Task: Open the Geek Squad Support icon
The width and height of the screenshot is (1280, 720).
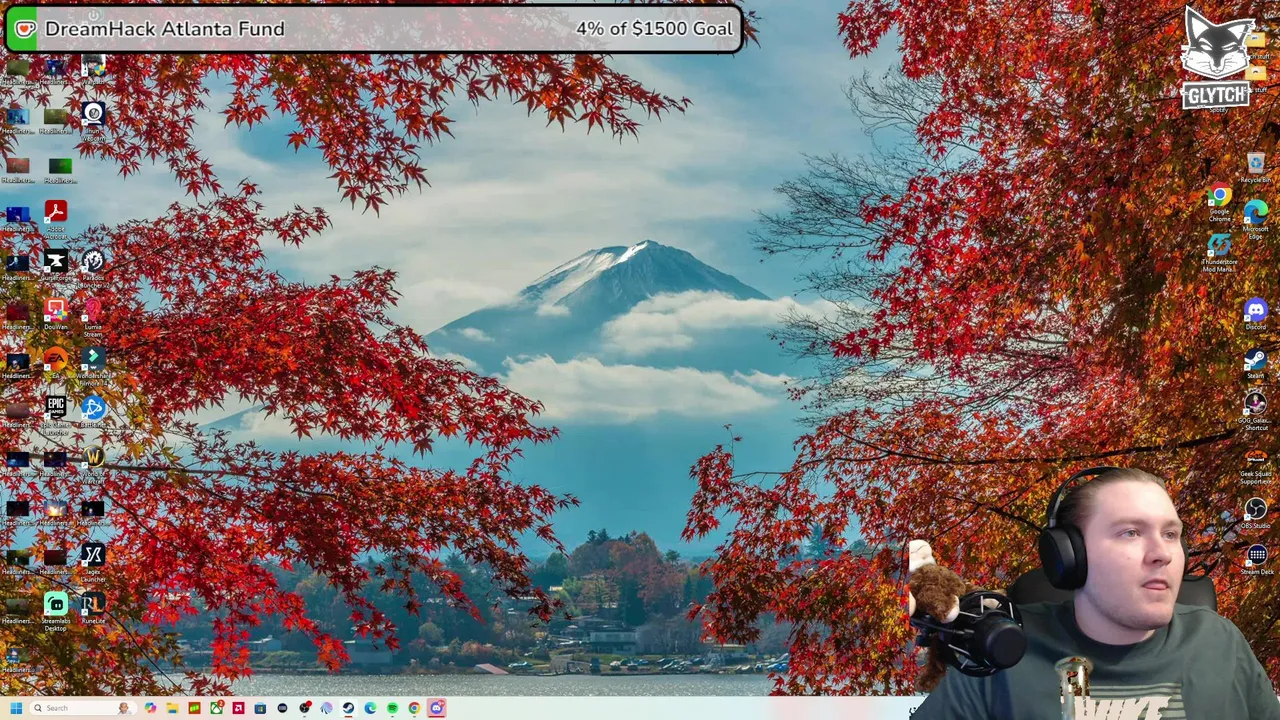Action: click(1256, 468)
